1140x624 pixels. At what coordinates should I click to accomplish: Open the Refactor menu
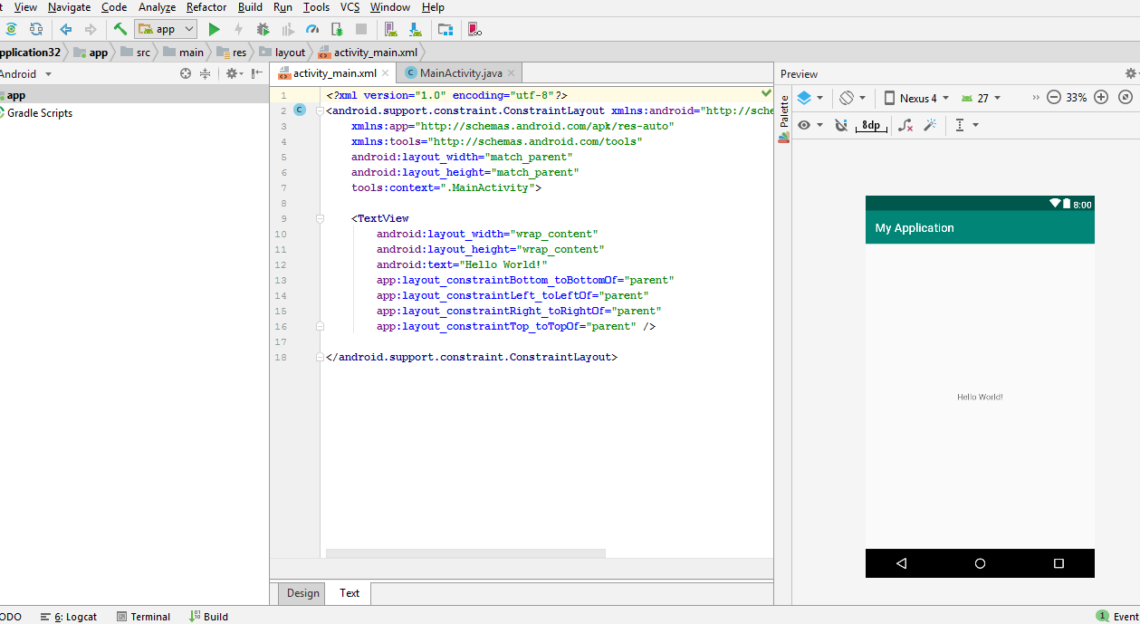[x=206, y=7]
